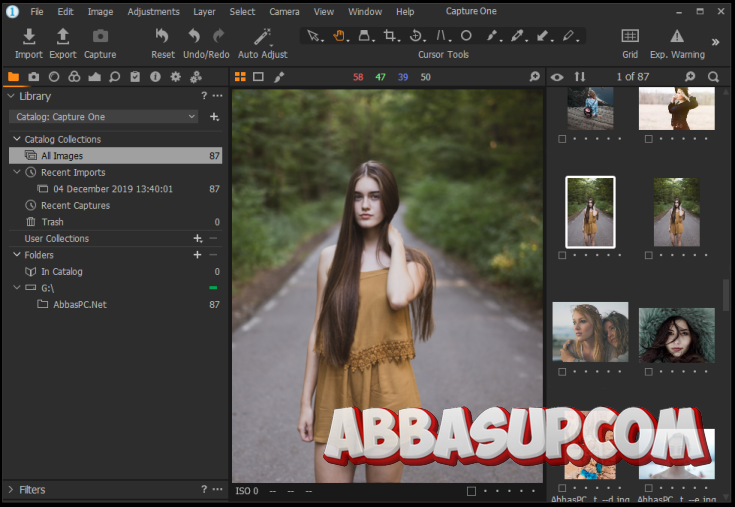Select the Crop cursor tool
735x507 pixels.
(x=390, y=35)
